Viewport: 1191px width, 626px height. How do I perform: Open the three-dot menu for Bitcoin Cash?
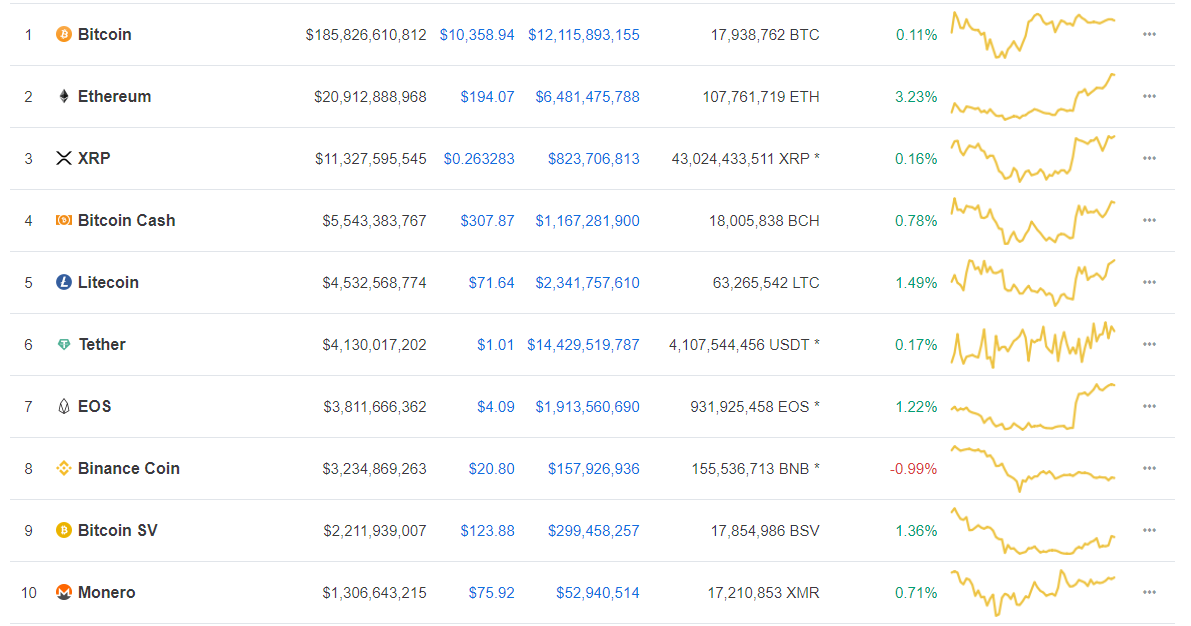(x=1149, y=220)
